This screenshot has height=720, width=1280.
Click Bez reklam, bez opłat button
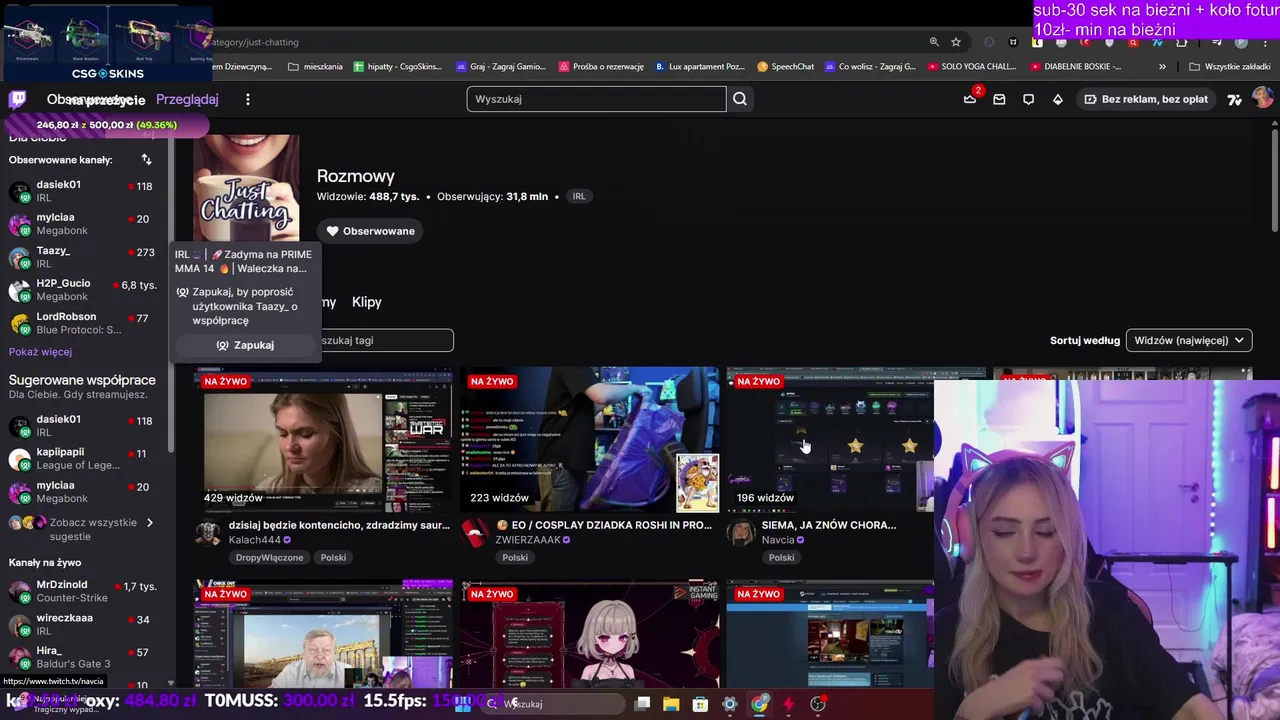1146,99
